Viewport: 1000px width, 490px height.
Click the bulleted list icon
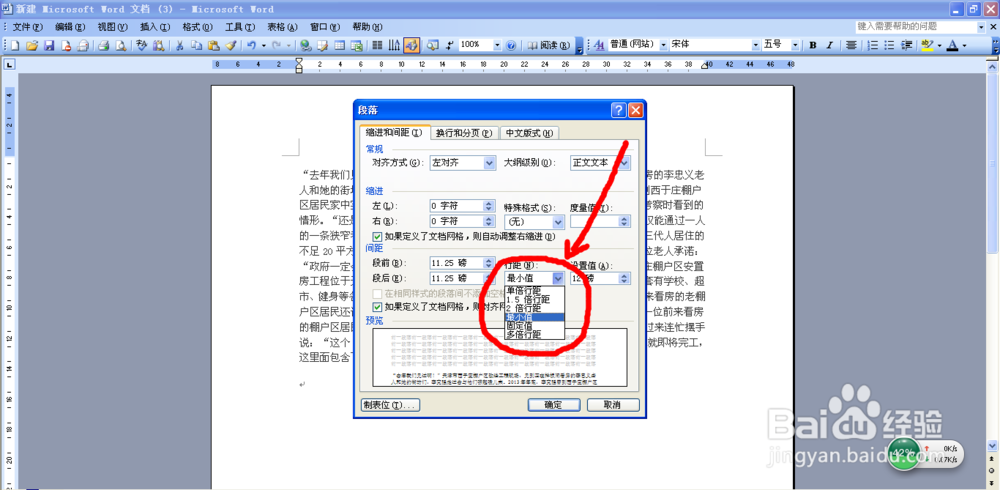click(889, 45)
